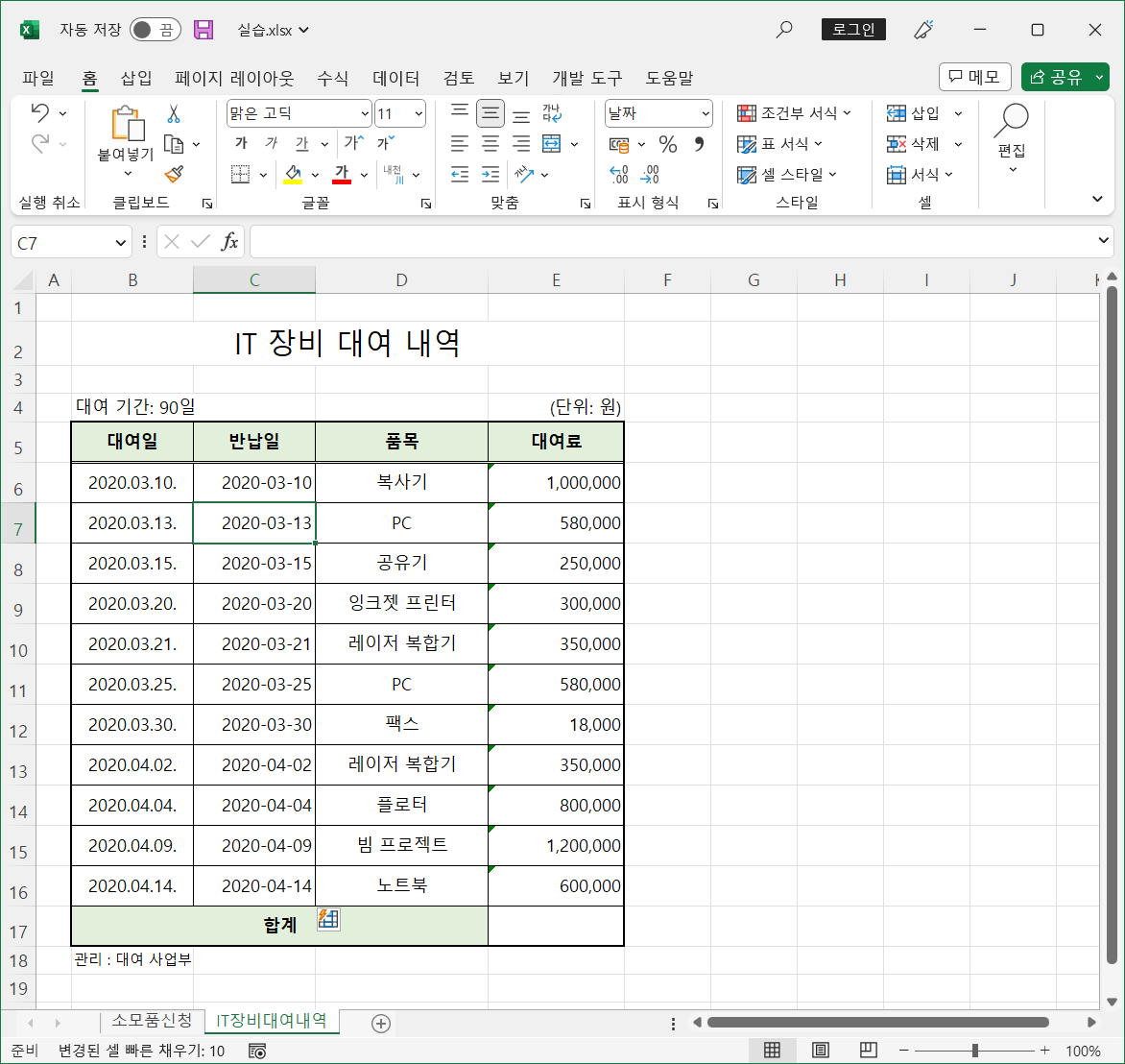The image size is (1125, 1064).
Task: Toggle align text right
Action: click(521, 144)
